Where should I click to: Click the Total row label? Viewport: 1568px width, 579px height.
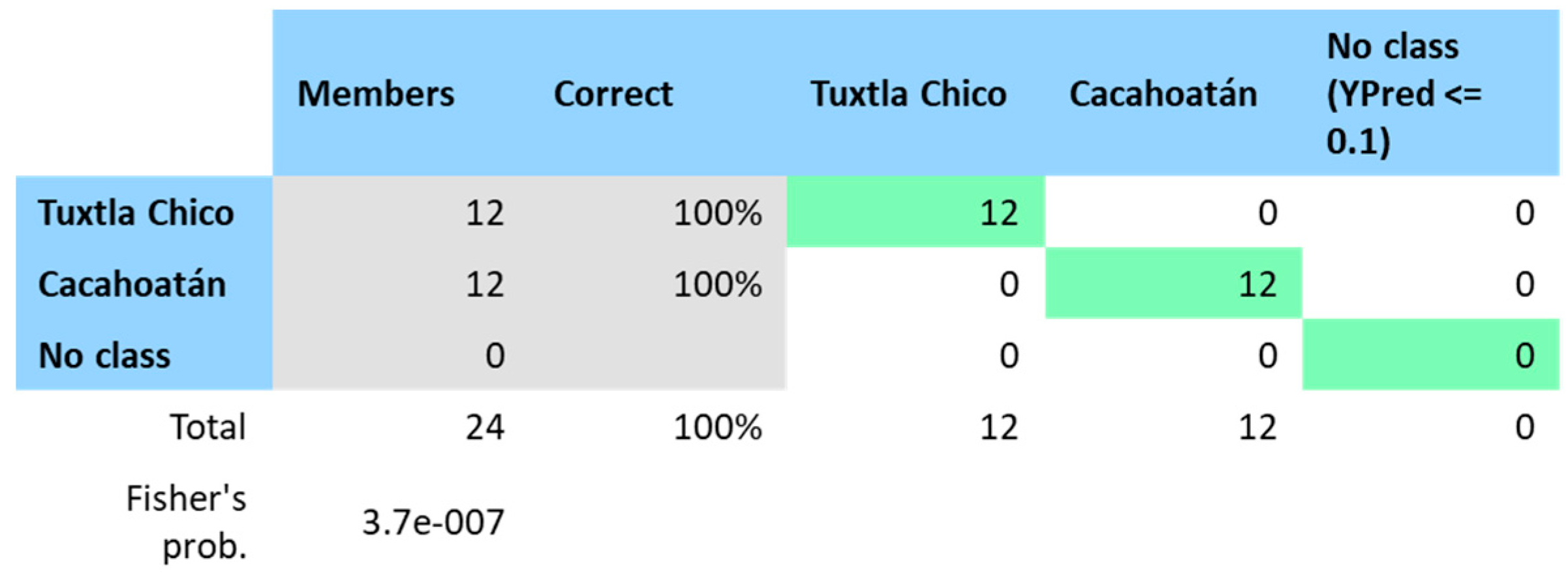[208, 428]
